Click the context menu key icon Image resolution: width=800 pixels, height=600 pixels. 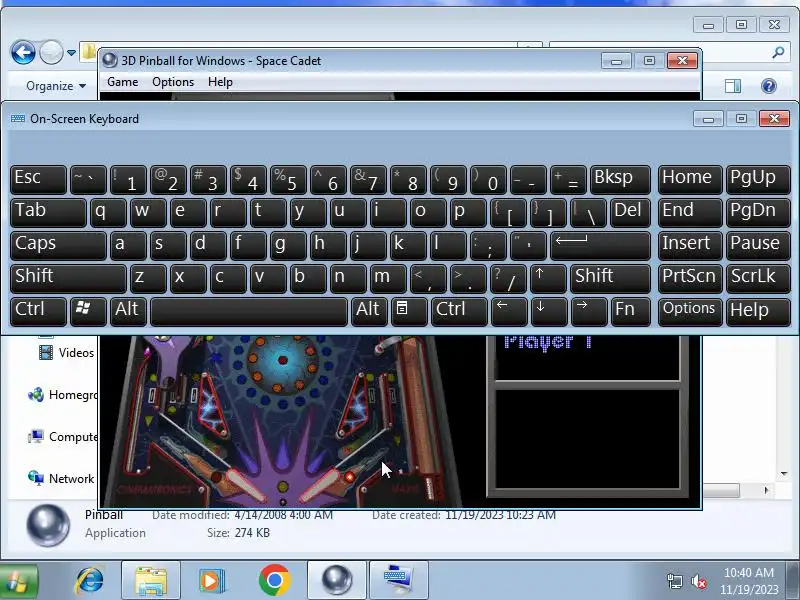(409, 311)
